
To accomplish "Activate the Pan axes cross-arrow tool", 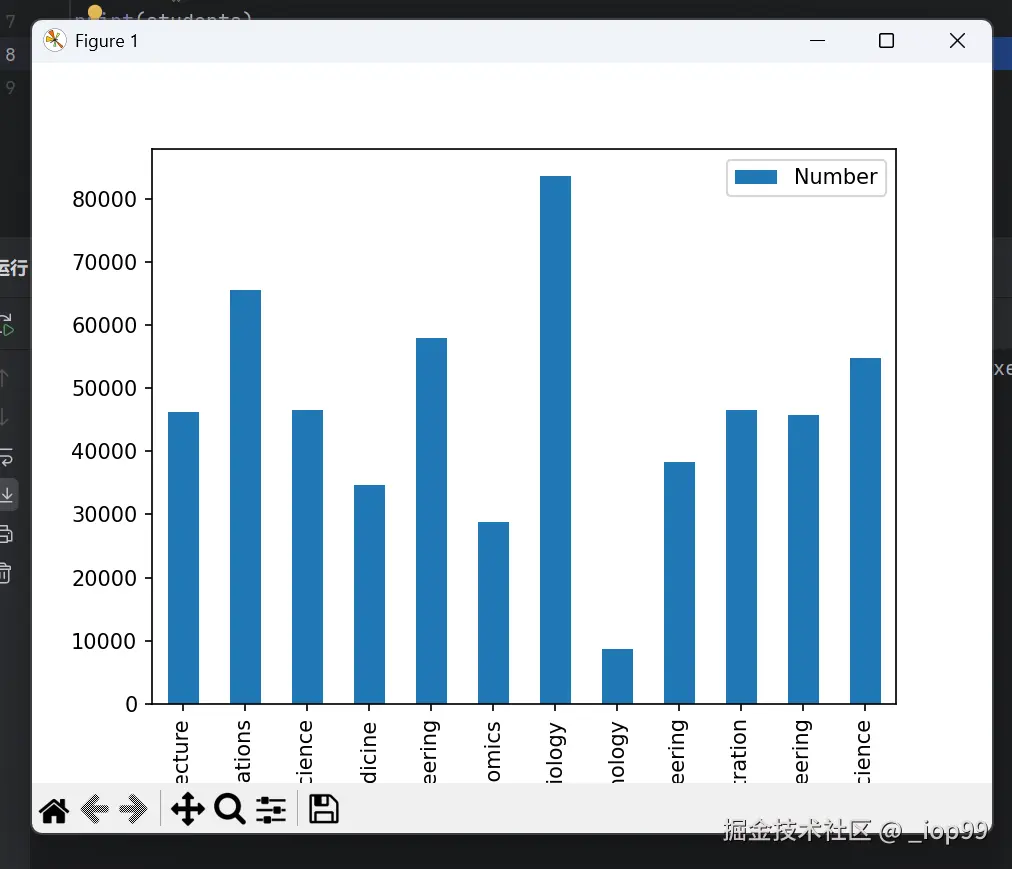I will pos(187,809).
